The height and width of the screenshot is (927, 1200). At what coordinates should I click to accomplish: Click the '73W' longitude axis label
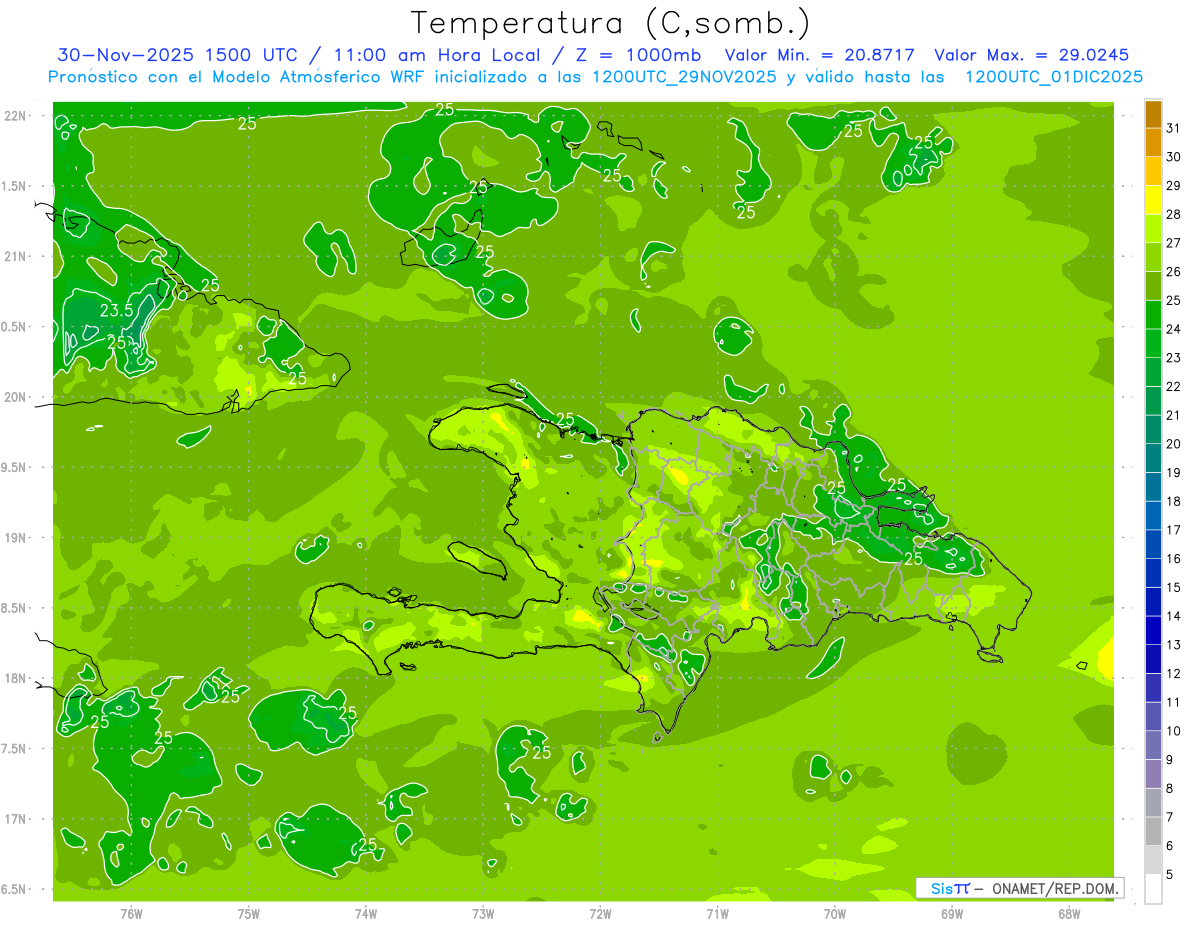[x=483, y=914]
